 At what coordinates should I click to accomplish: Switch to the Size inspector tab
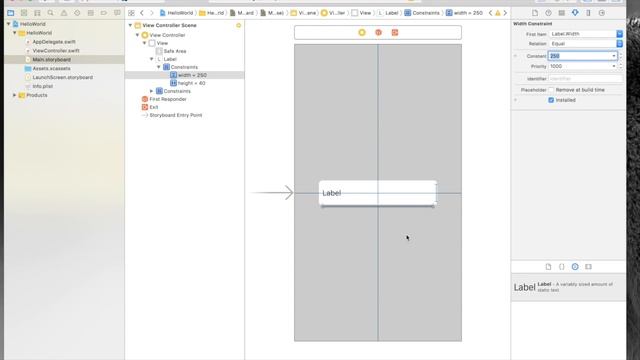point(588,13)
